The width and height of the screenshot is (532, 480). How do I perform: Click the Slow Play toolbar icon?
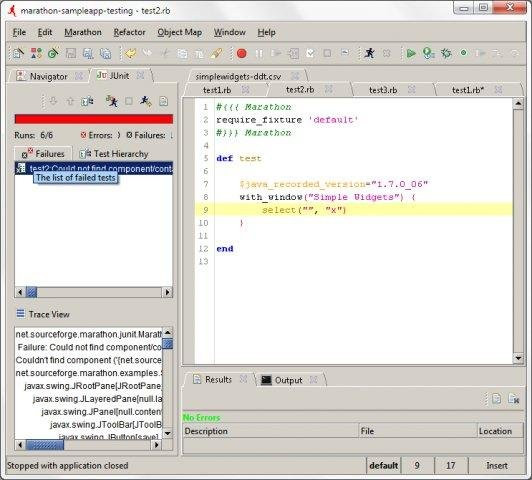pyautogui.click(x=429, y=53)
